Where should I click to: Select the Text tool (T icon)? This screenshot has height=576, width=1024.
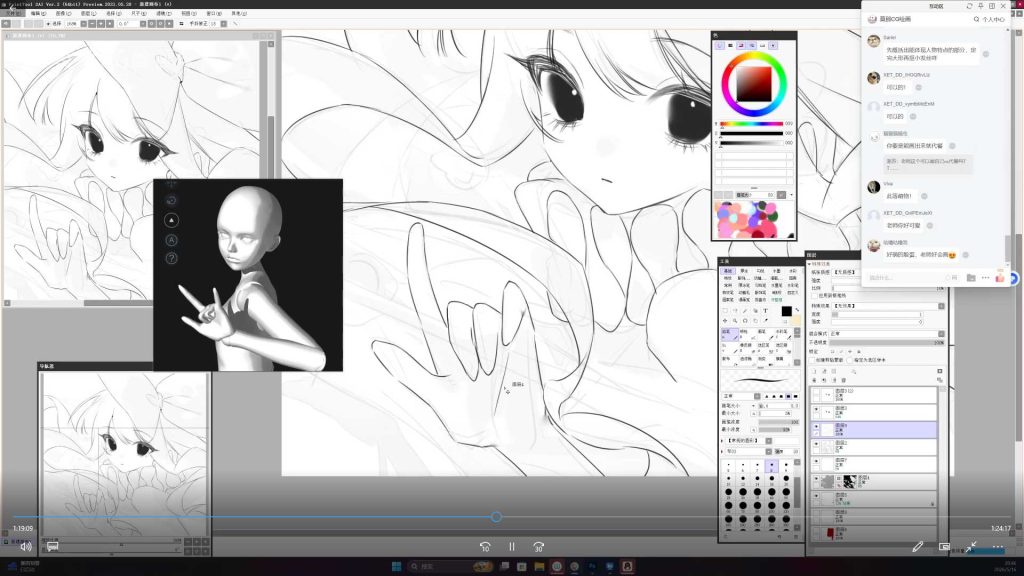pos(765,311)
